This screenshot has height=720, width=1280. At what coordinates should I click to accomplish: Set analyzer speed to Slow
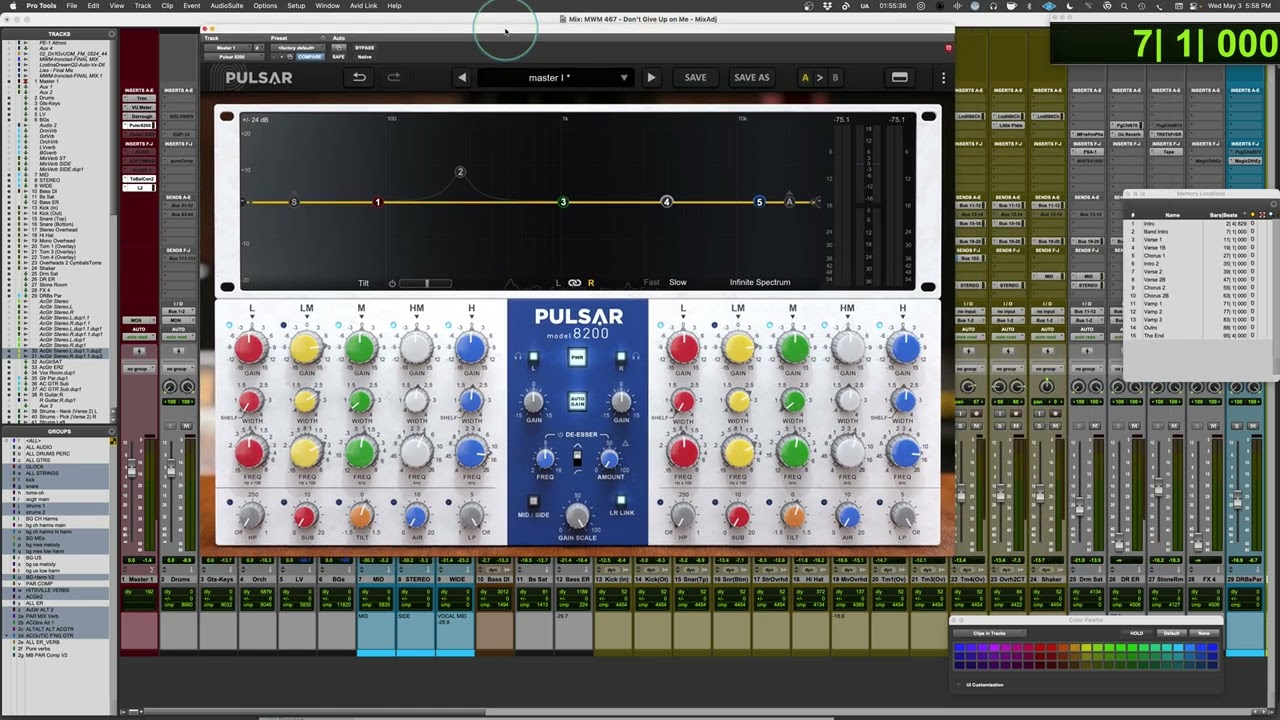tap(678, 283)
